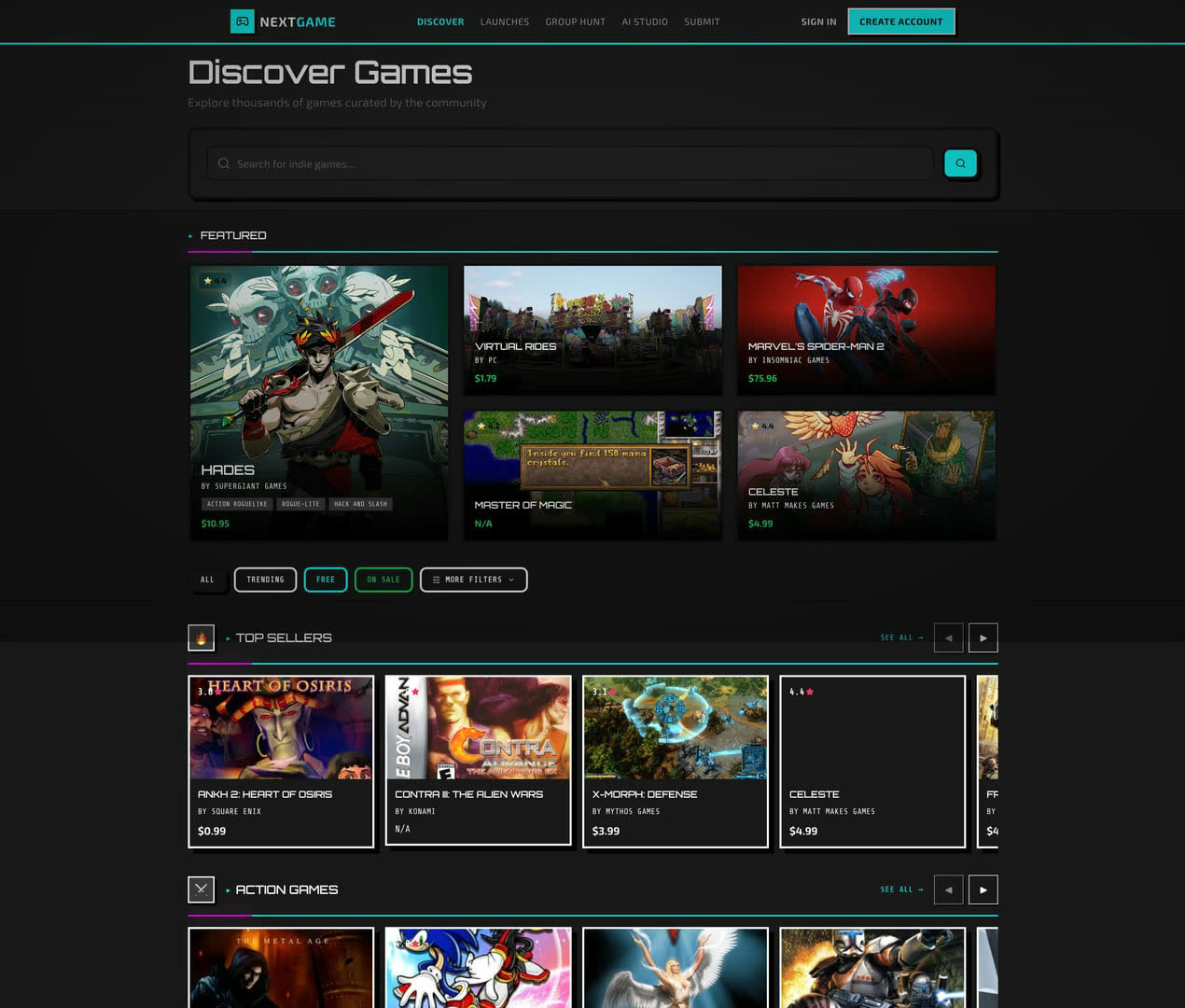Click the flame icon beside Top Sellers
The height and width of the screenshot is (1008, 1185).
pyautogui.click(x=201, y=637)
